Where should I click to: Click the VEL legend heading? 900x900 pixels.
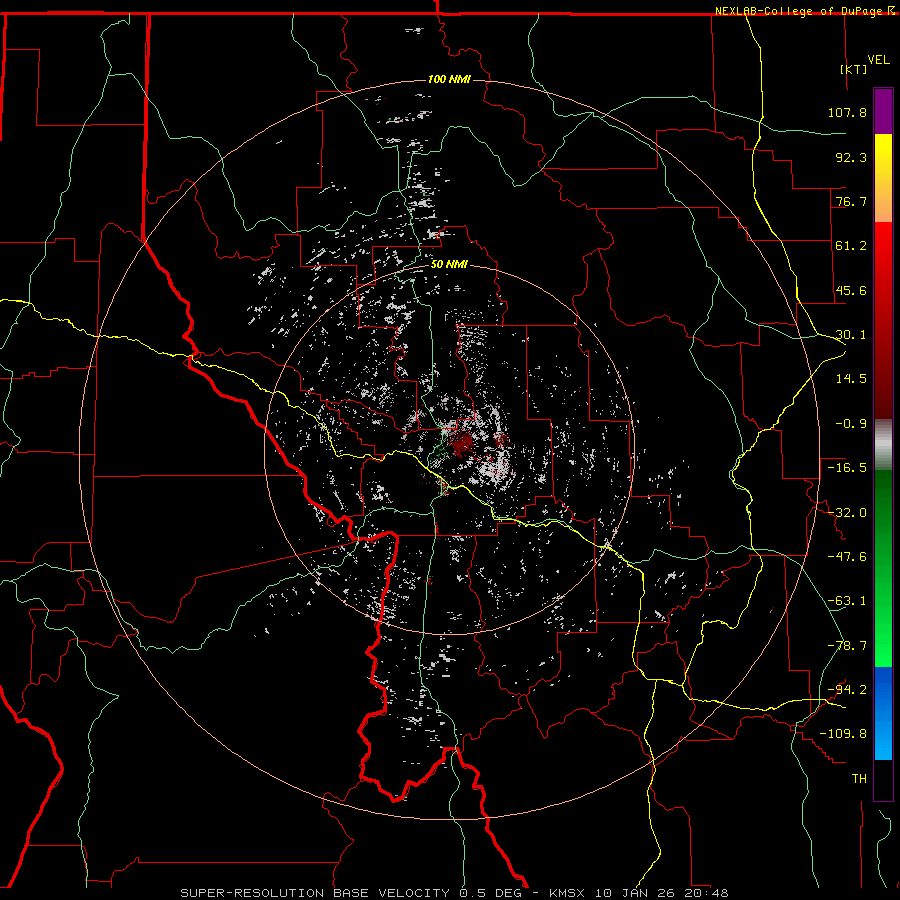coord(878,59)
